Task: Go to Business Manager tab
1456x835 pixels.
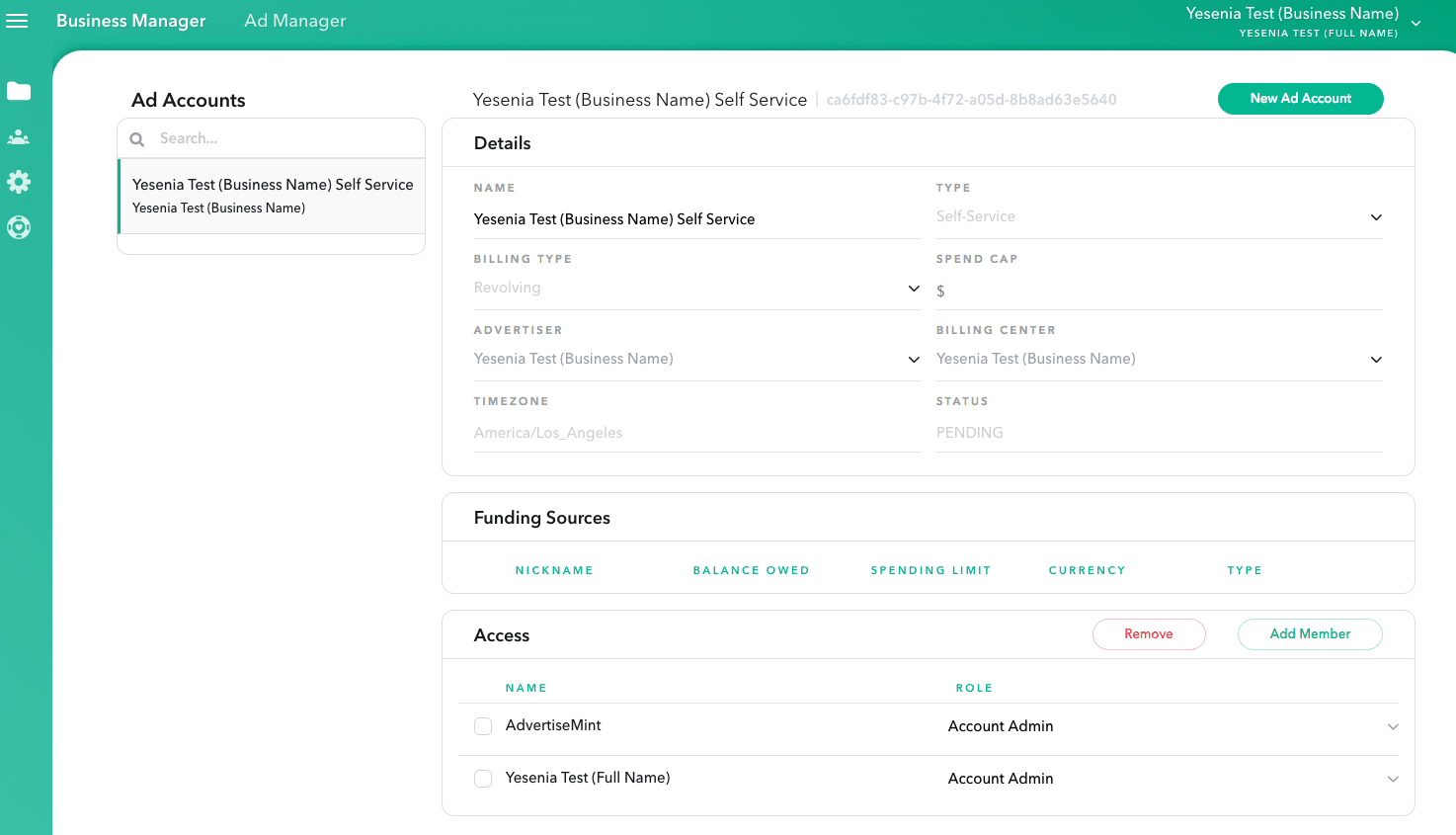Action: (x=131, y=21)
